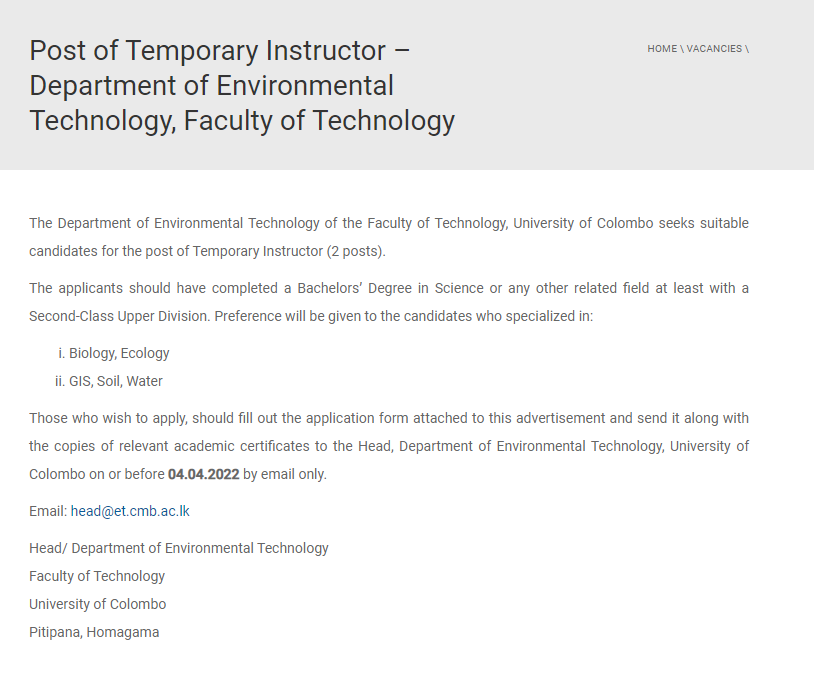Click the 'GIS, Soil, Water' list item
Viewport: 814px width, 674px height.
point(115,381)
